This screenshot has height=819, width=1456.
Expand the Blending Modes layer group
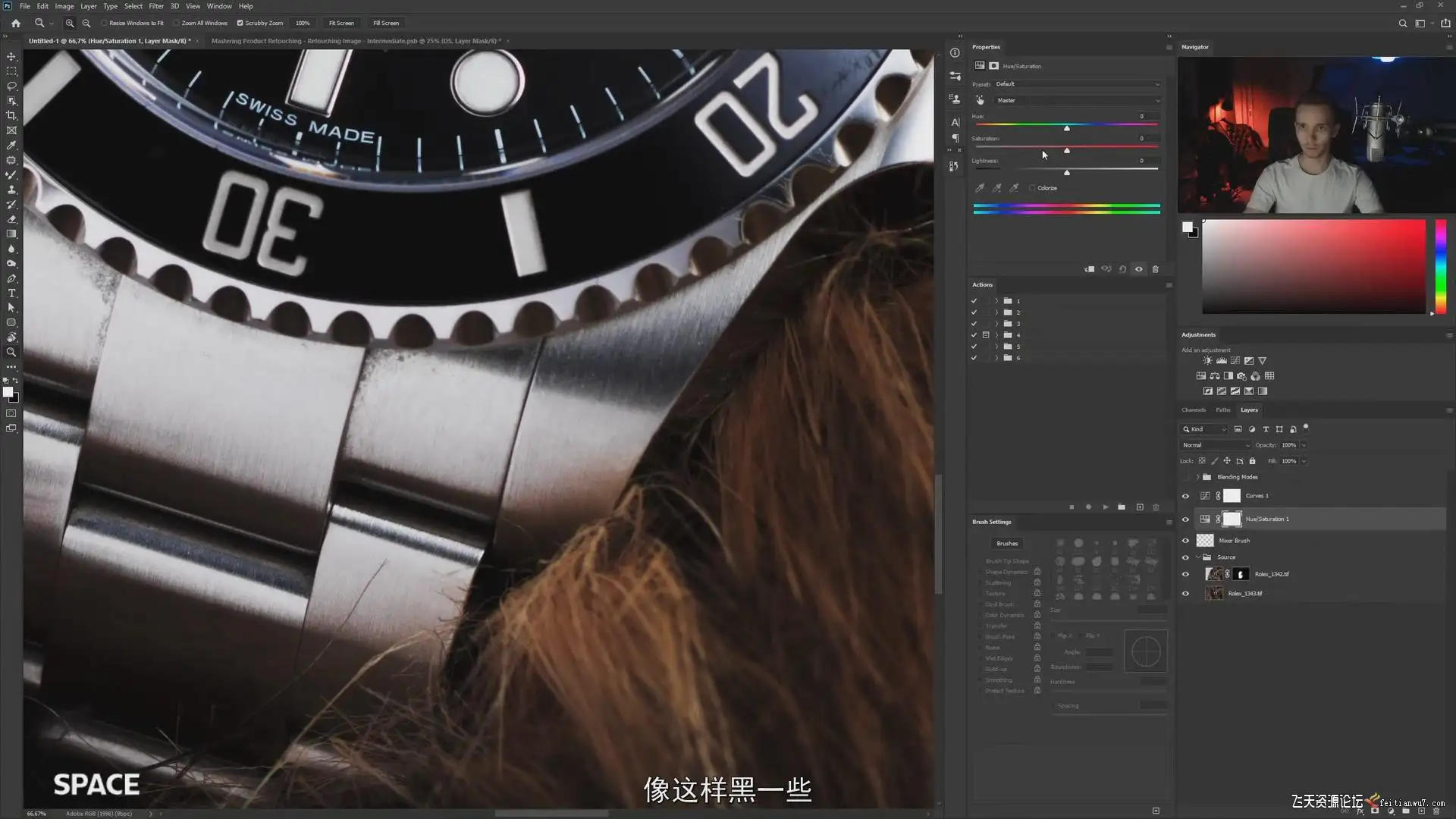tap(1198, 477)
